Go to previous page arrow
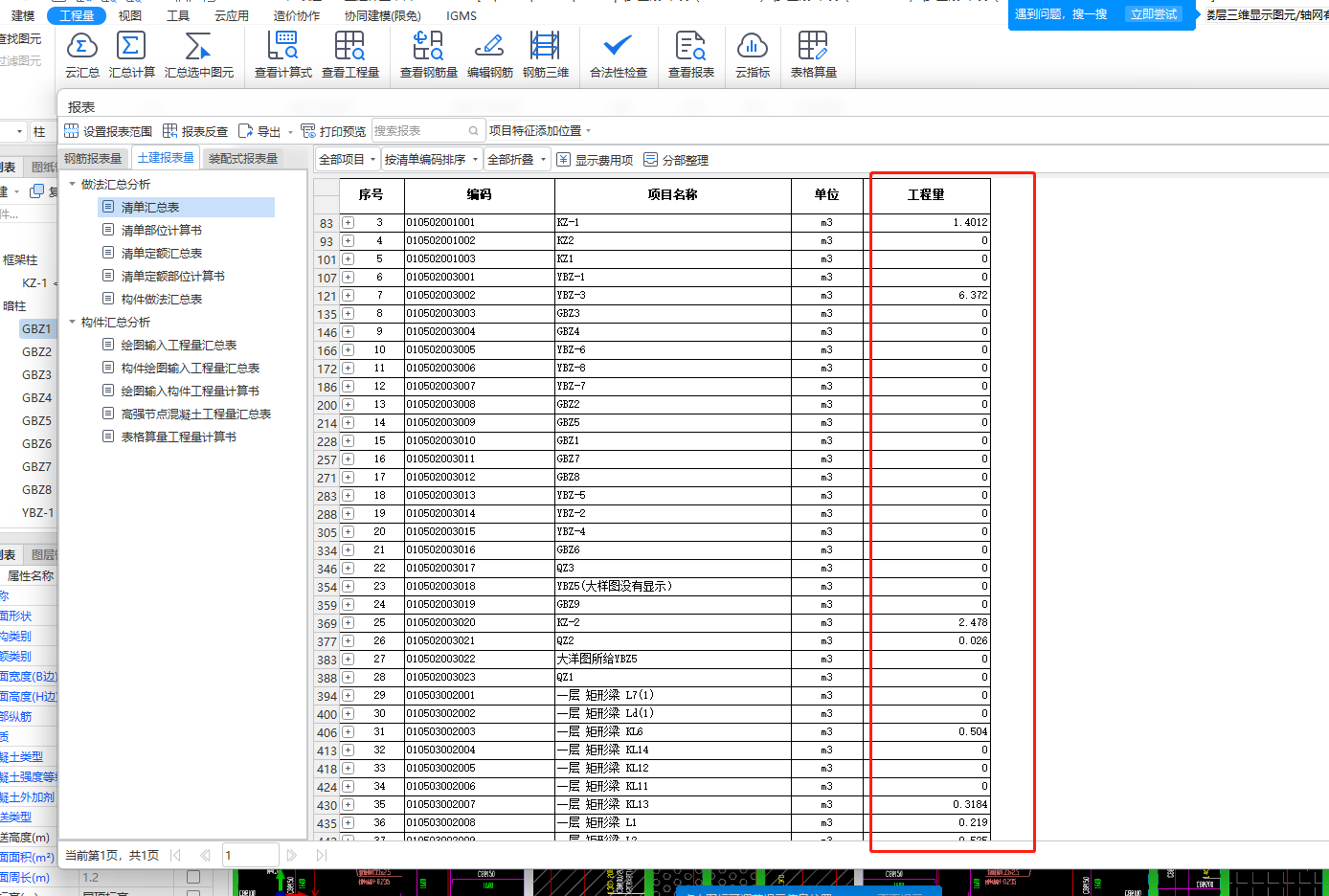The width and height of the screenshot is (1329, 896). pyautogui.click(x=205, y=855)
